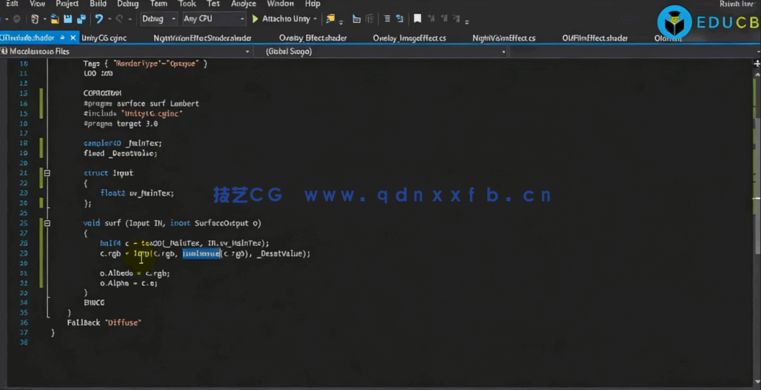761x390 pixels.
Task: Click the split-editor handle above the scrollbar
Action: pyautogui.click(x=756, y=63)
